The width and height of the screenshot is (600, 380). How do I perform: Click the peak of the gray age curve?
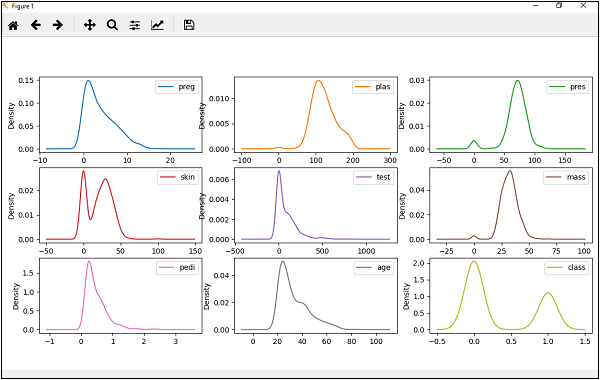pyautogui.click(x=283, y=261)
